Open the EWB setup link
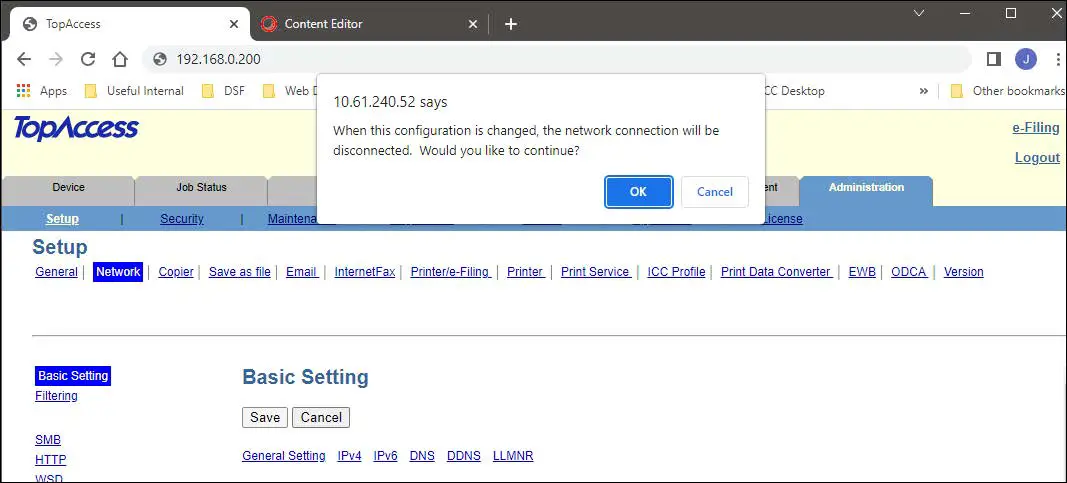 (862, 271)
